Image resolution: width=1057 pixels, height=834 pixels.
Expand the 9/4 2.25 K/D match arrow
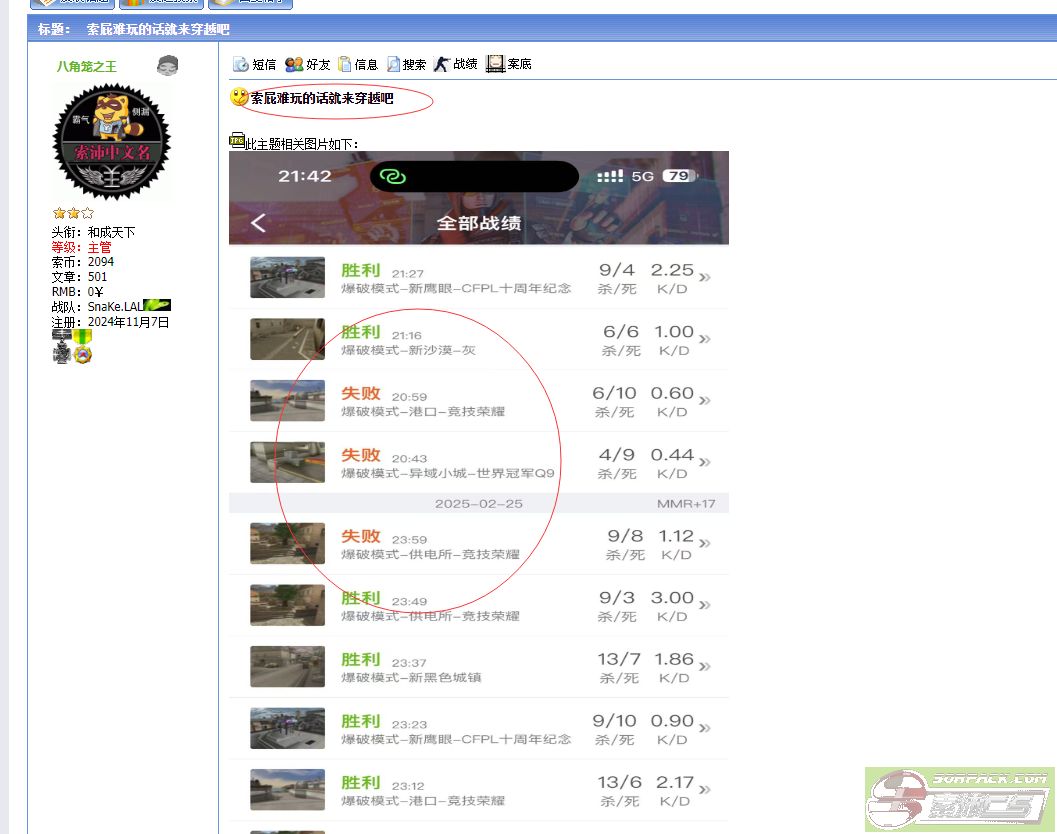tap(705, 277)
